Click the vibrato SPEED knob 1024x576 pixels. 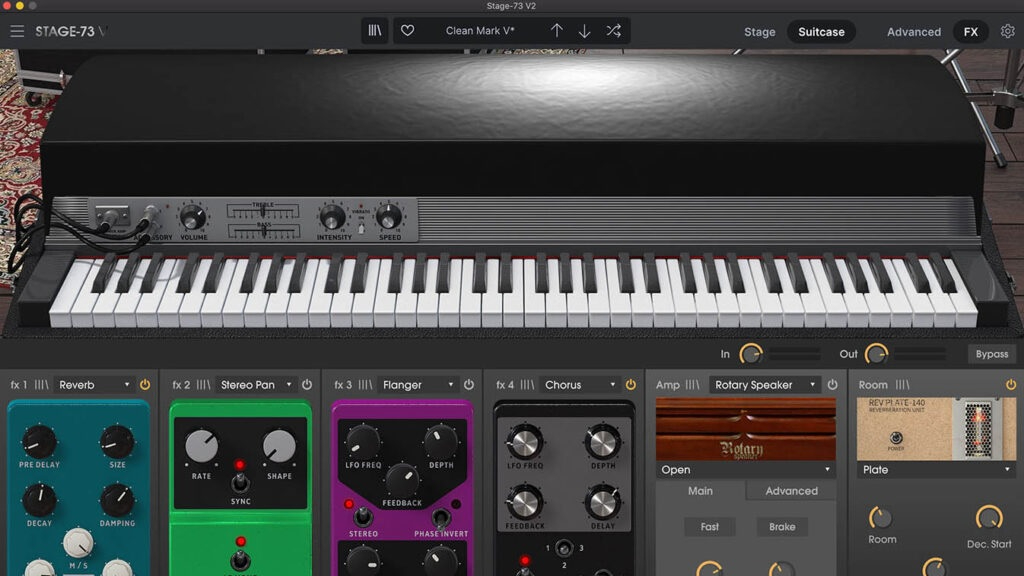coord(389,217)
